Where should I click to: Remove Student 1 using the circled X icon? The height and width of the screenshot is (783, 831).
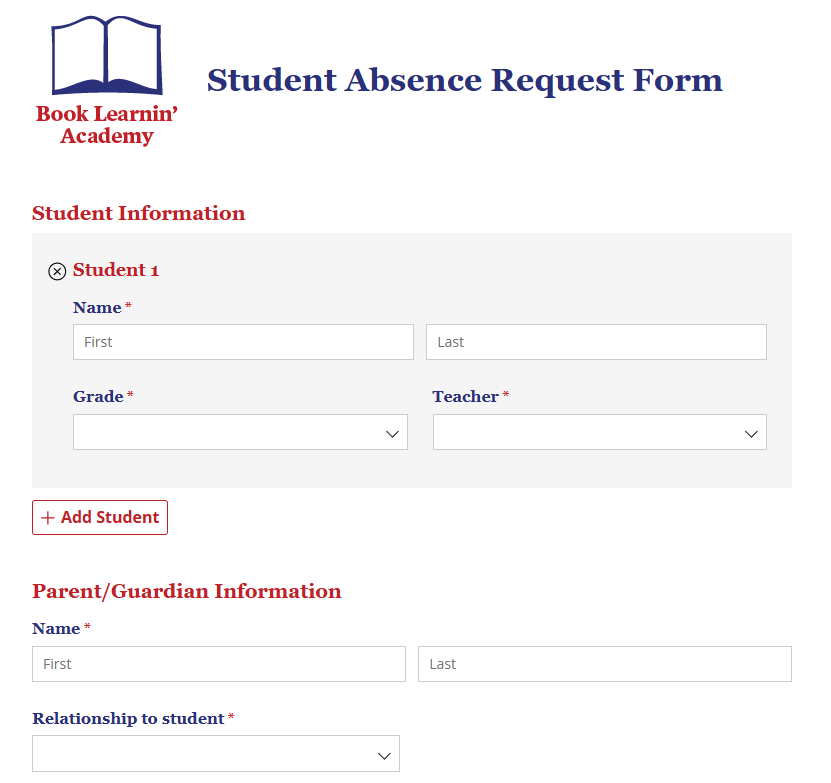click(x=57, y=271)
